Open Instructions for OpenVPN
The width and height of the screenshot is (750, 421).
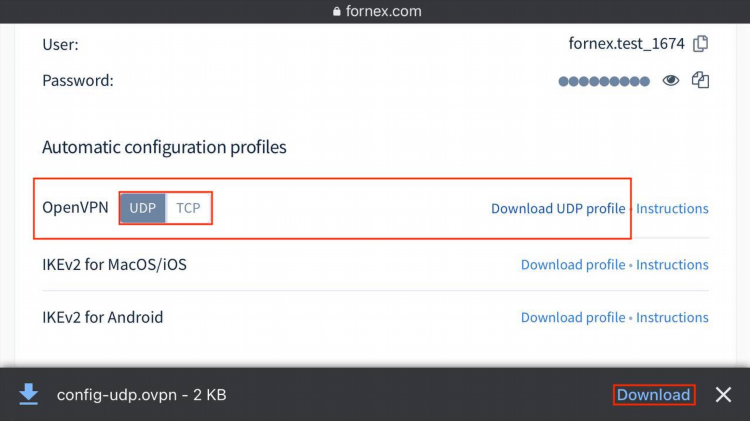[x=672, y=209]
